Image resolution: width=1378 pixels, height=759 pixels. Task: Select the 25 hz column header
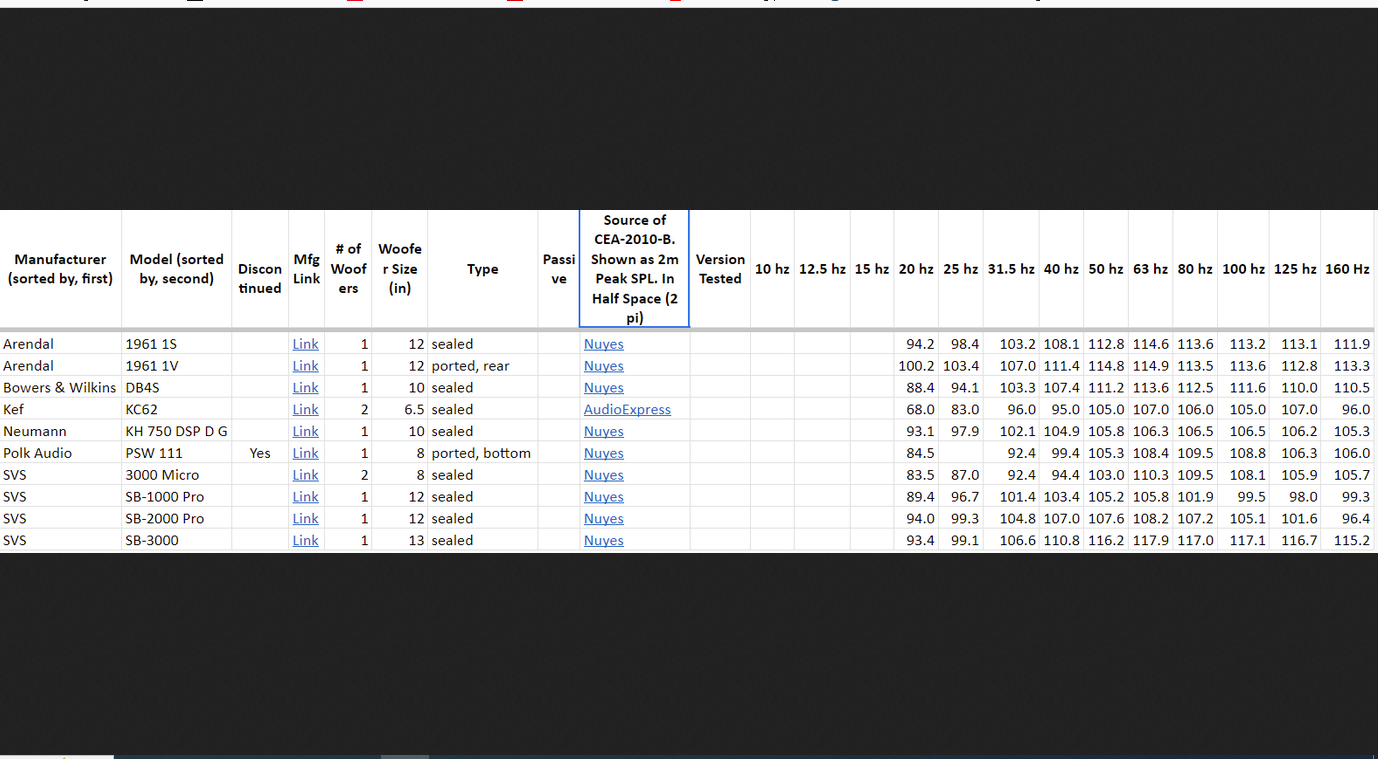click(x=960, y=269)
